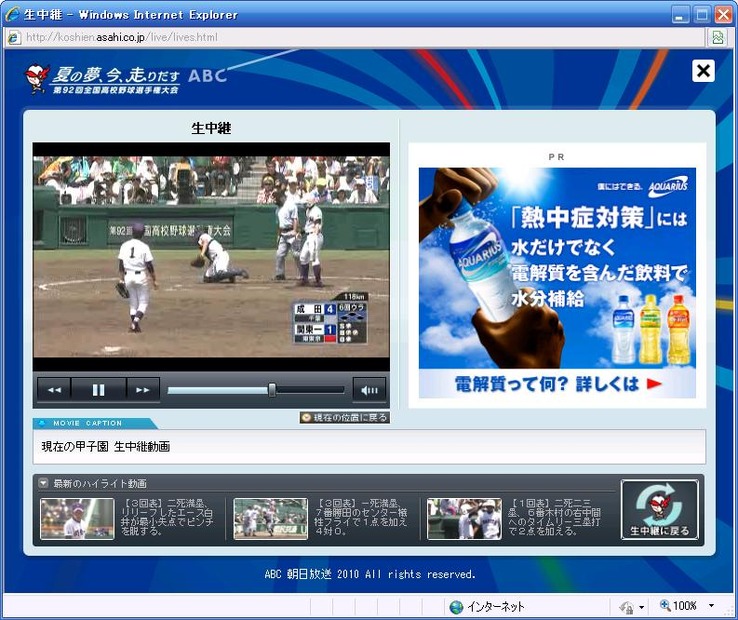Click the compatibility view icon beside address
Viewport: 738px width, 620px height.
pos(718,37)
